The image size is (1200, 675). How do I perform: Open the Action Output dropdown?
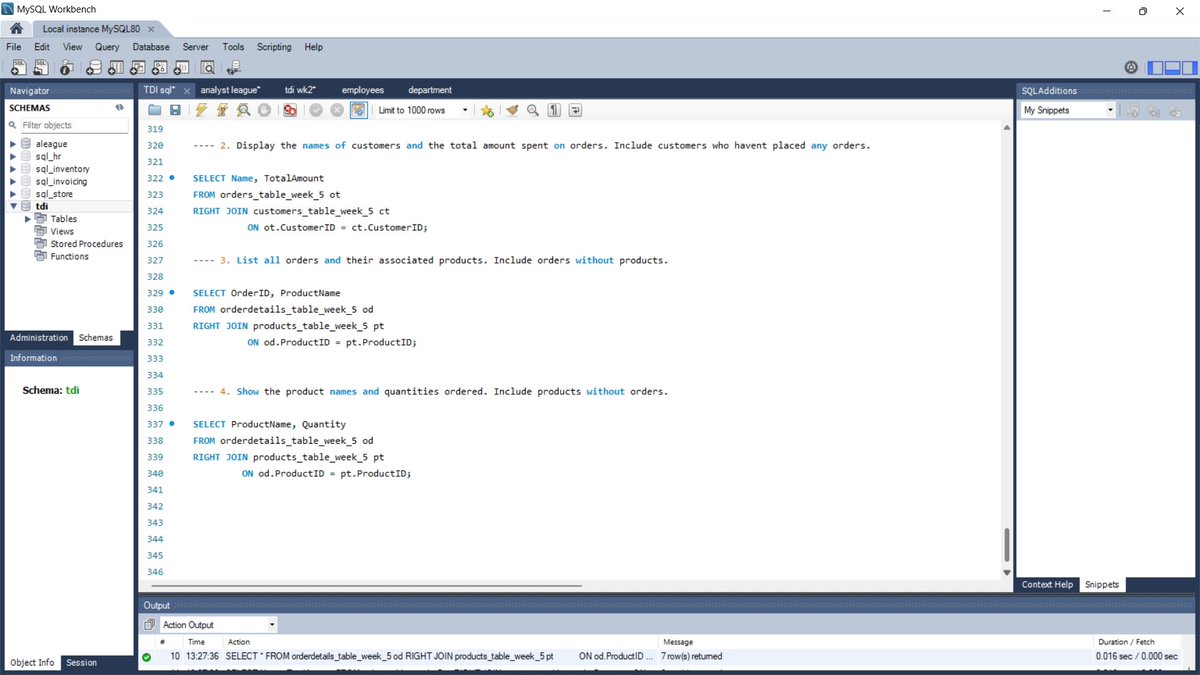pyautogui.click(x=217, y=625)
